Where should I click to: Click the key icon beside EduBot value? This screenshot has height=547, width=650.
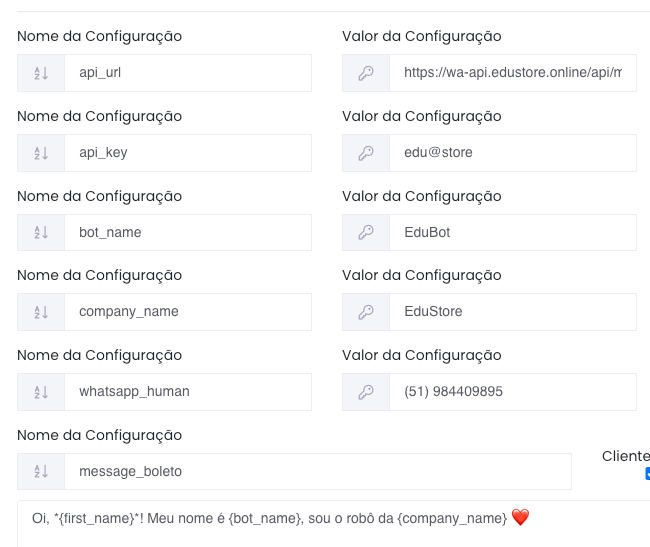click(366, 232)
